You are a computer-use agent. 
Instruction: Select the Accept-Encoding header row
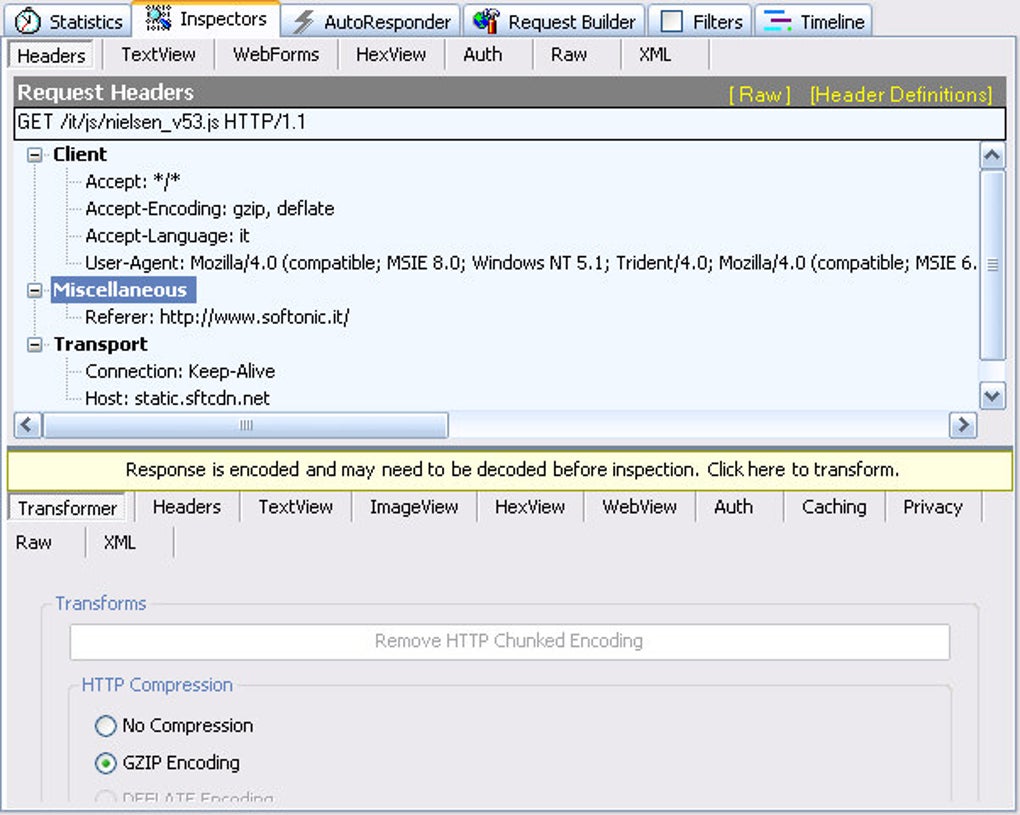209,209
